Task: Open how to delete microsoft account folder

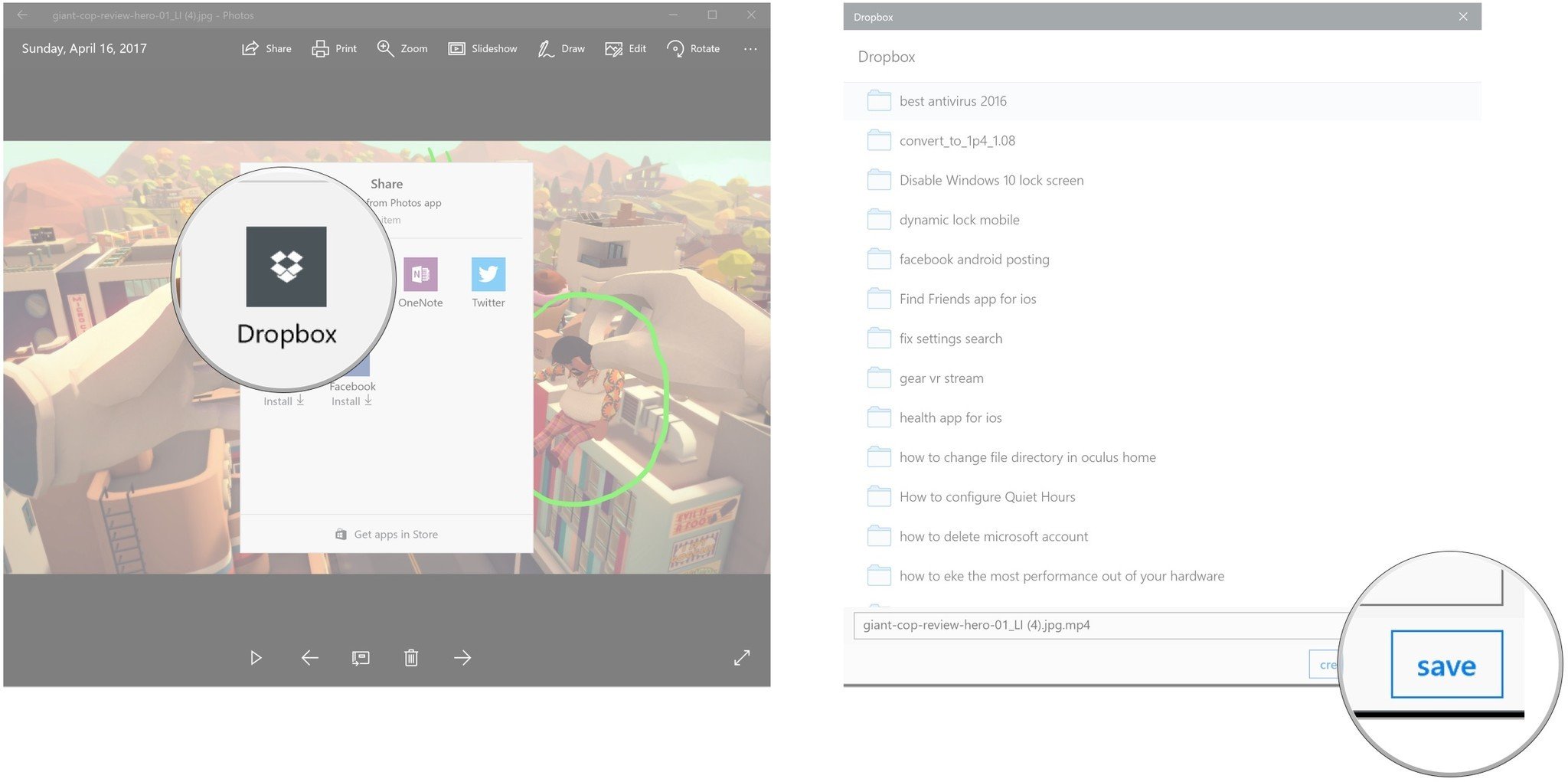Action: tap(1162, 536)
